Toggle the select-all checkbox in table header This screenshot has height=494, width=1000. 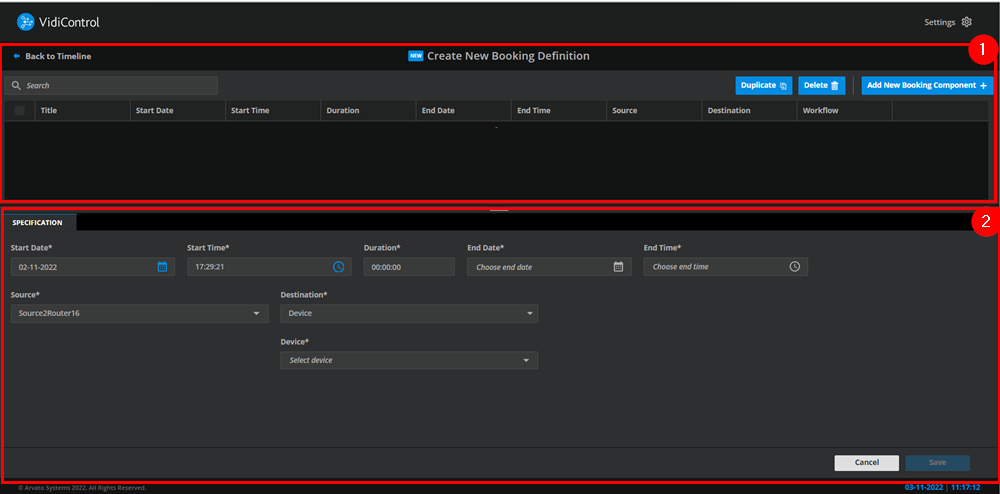(19, 111)
